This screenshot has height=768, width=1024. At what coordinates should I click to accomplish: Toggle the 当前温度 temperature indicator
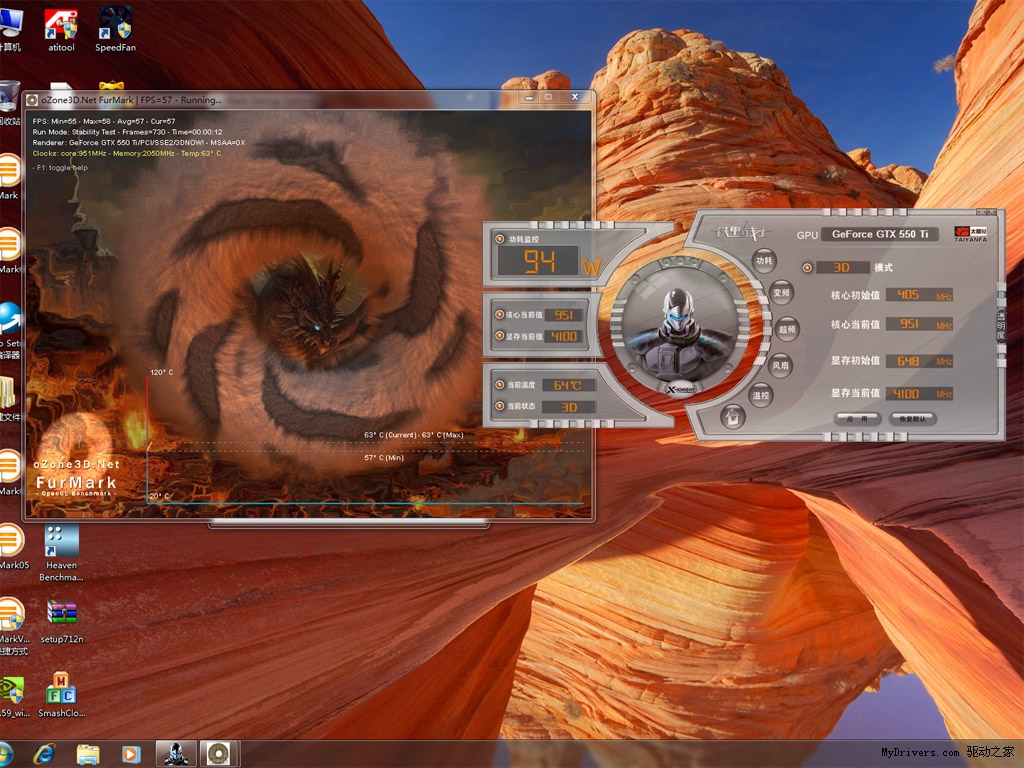point(500,385)
